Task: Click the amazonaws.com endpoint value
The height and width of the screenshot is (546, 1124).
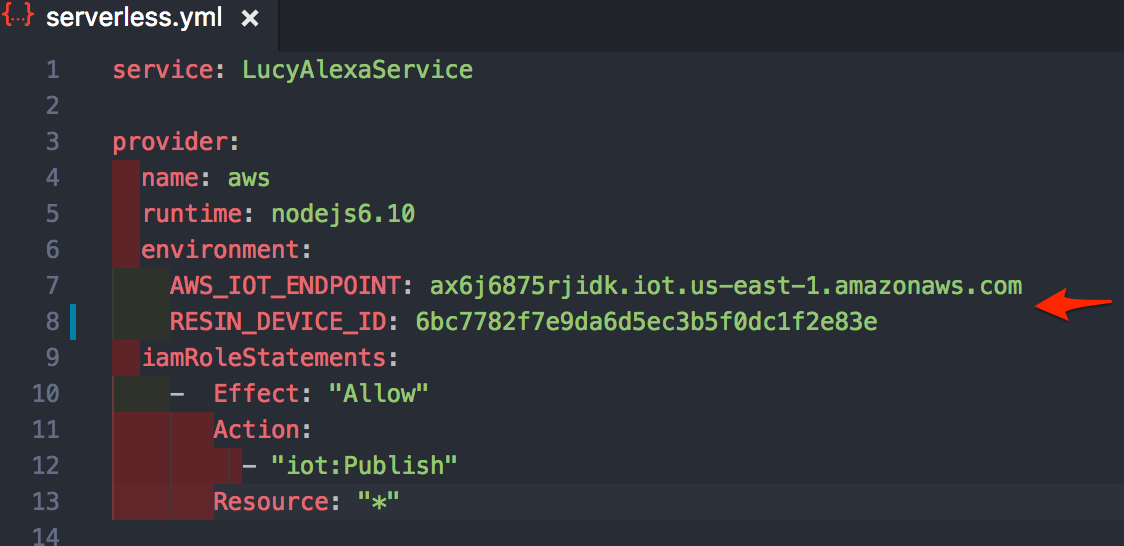Action: pos(725,286)
